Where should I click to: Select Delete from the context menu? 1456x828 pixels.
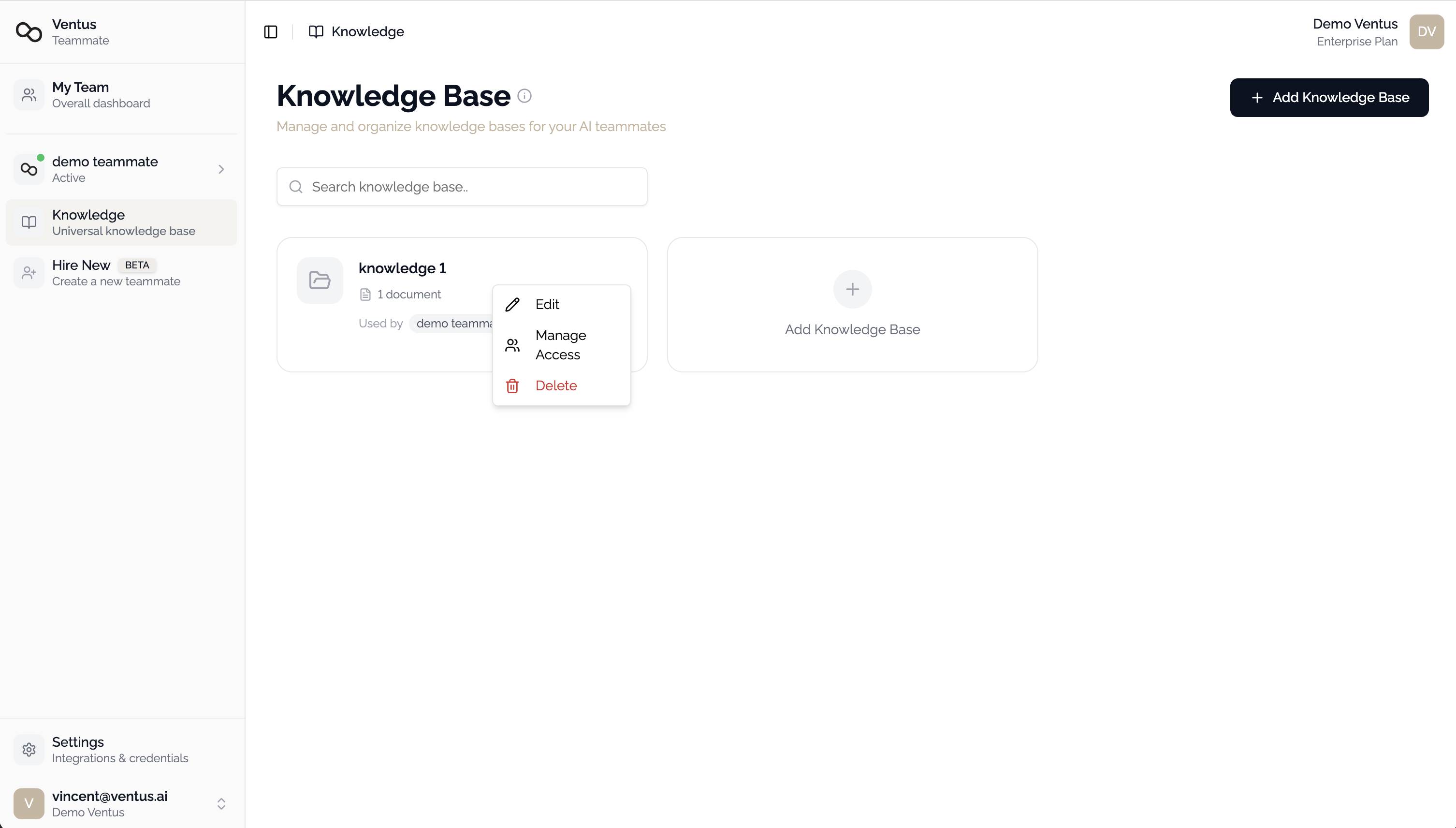pyautogui.click(x=556, y=385)
